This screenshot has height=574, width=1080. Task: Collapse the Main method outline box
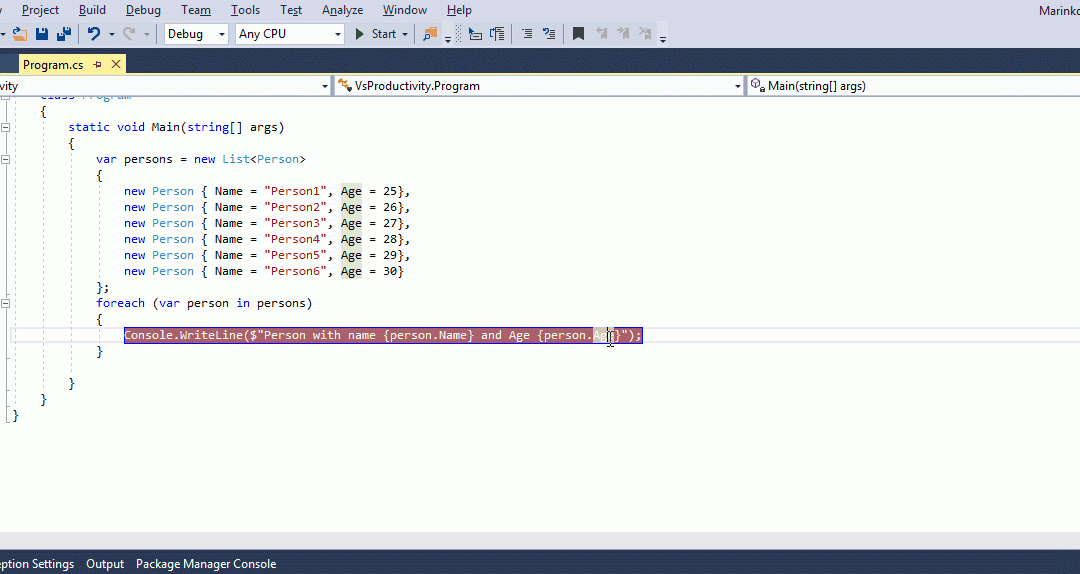point(6,127)
